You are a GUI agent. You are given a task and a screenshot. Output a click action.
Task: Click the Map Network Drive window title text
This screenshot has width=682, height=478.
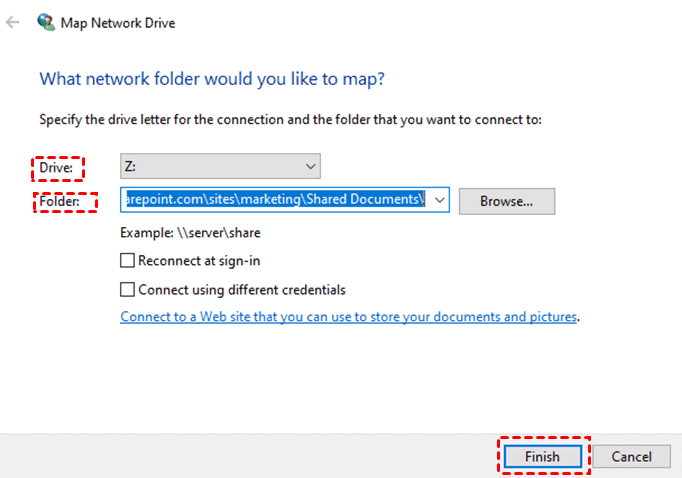(x=118, y=21)
